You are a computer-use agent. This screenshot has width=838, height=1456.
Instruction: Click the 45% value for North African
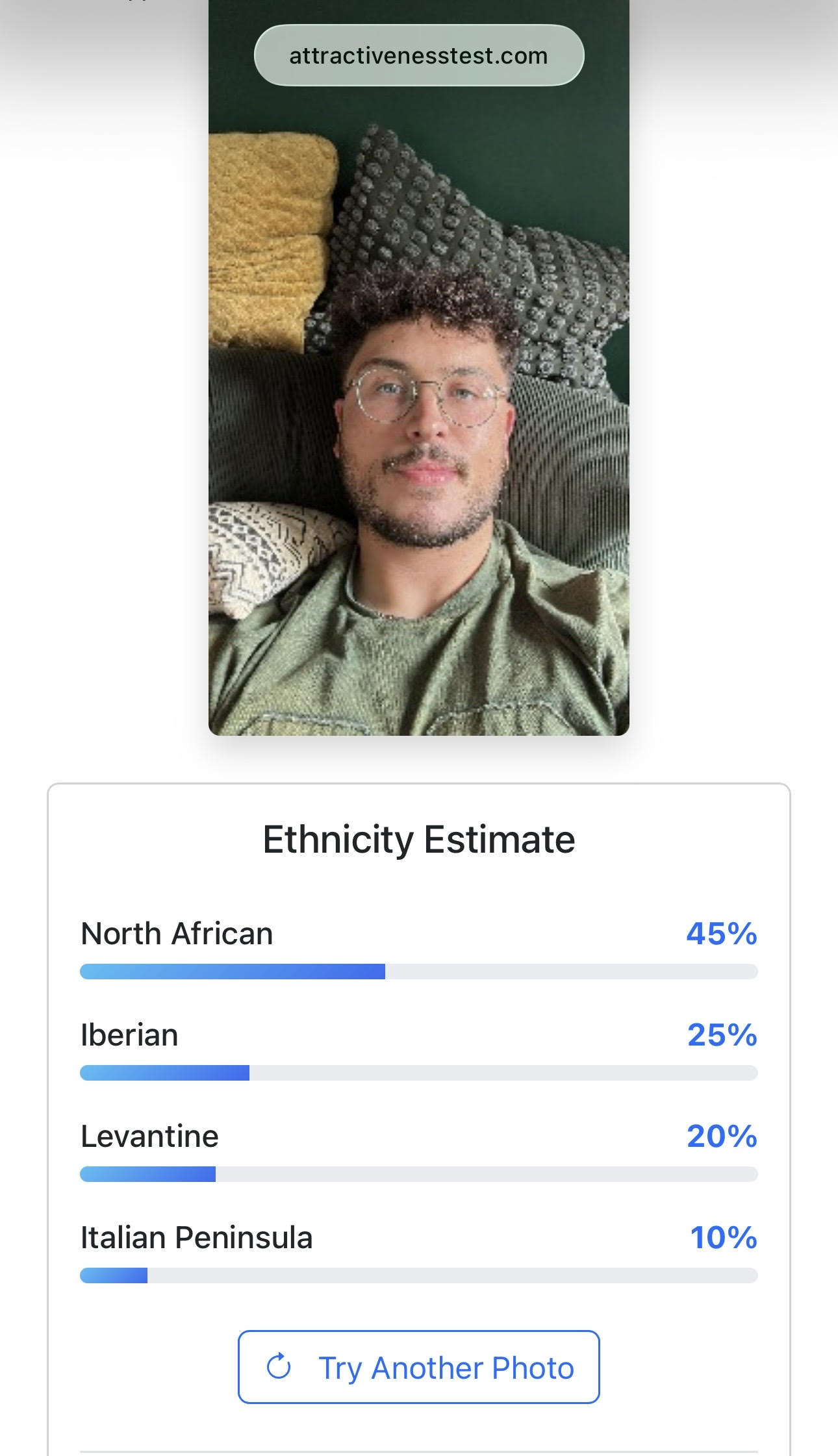[x=722, y=934]
